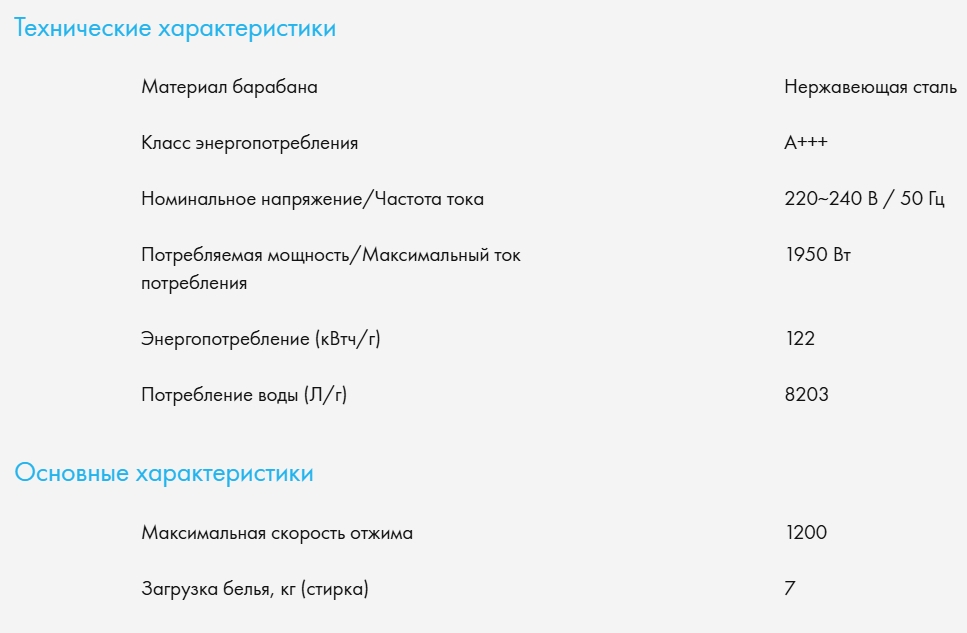The height and width of the screenshot is (633, 967).
Task: Click the 'Нержавеющая сталь' value
Action: click(871, 87)
